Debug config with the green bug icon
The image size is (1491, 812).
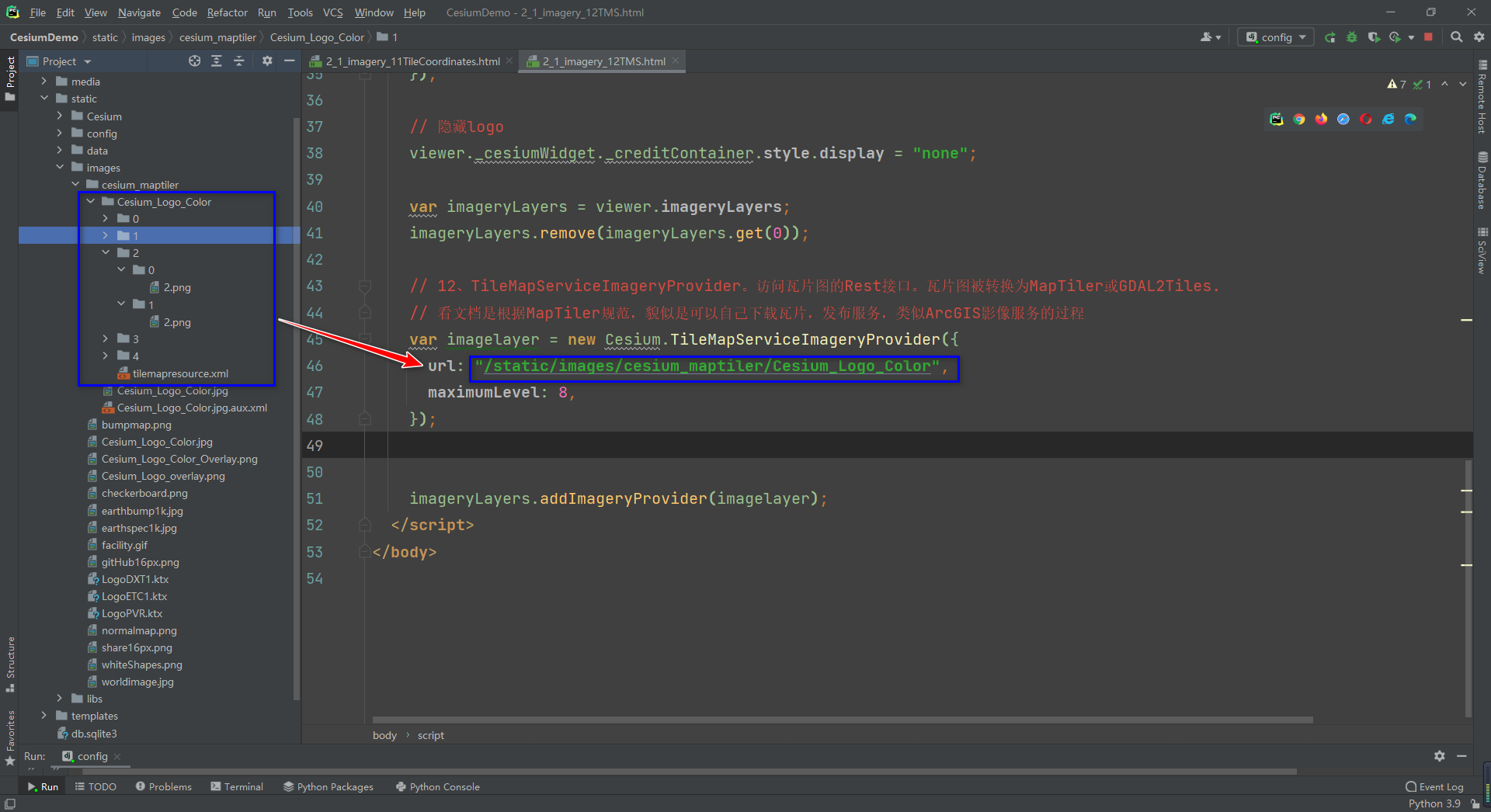(x=1352, y=37)
